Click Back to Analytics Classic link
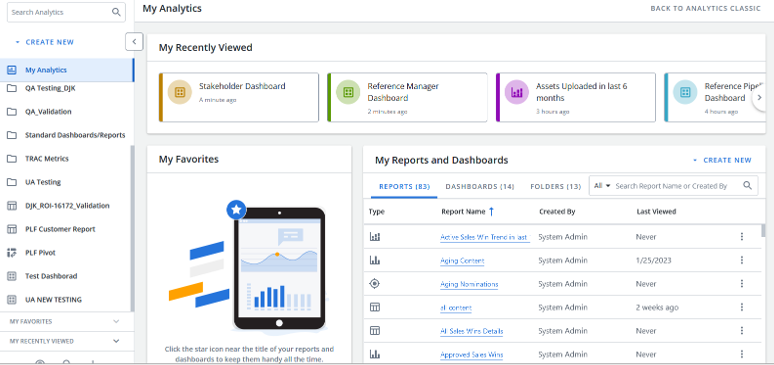Image resolution: width=774 pixels, height=365 pixels. (705, 8)
